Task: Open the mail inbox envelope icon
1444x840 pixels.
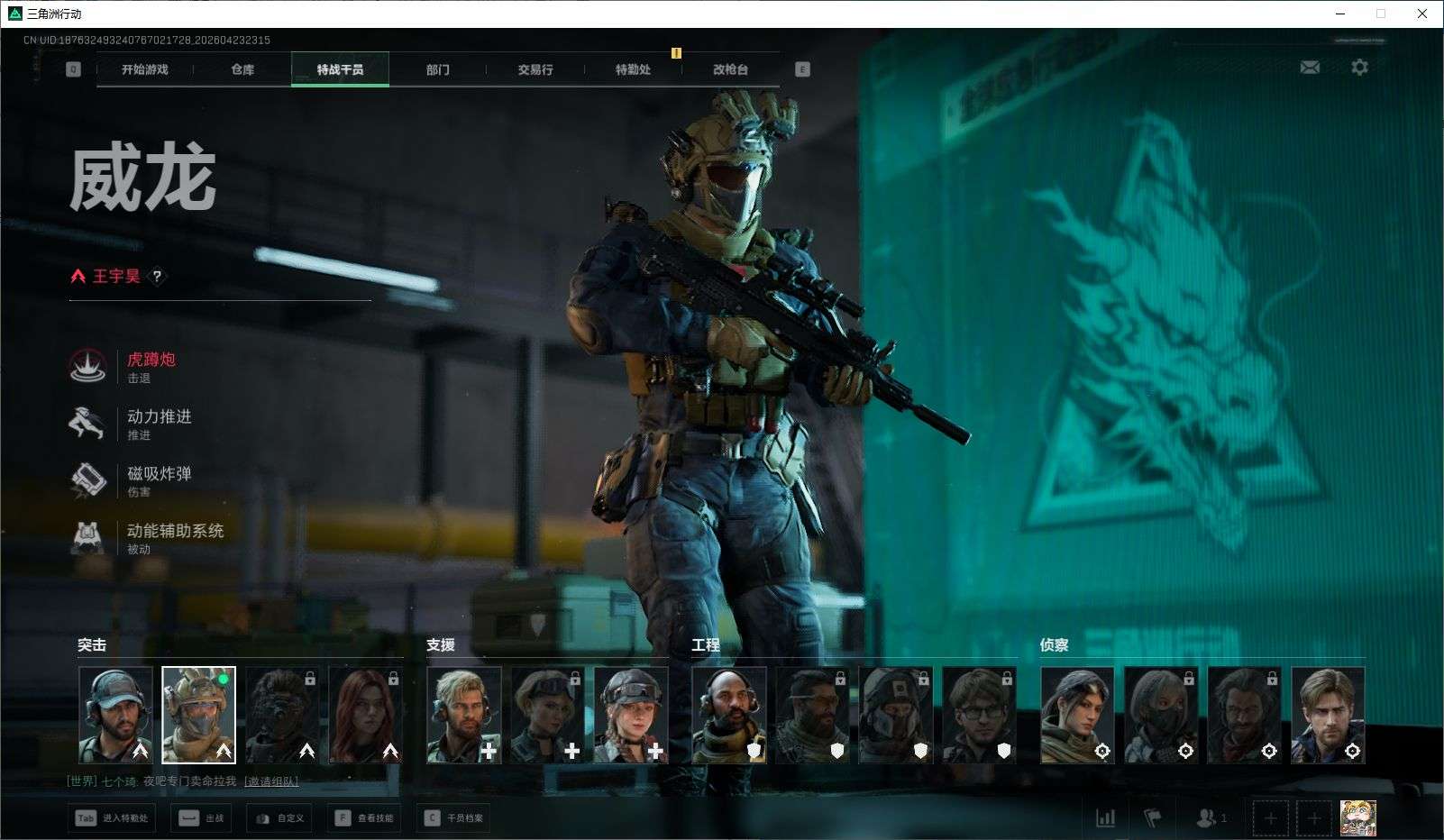Action: tap(1310, 68)
